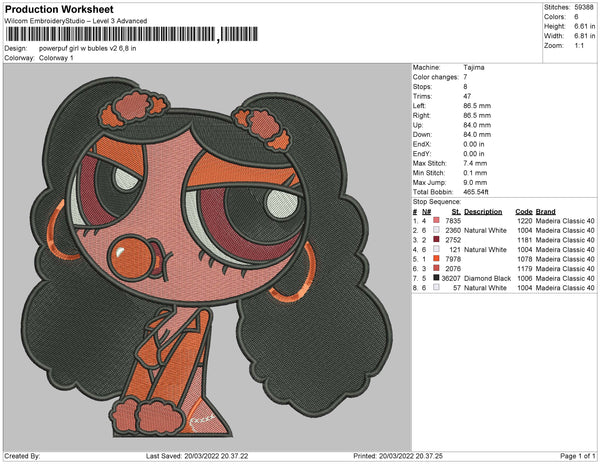Image resolution: width=600 pixels, height=464 pixels.
Task: Select the 'Down:' label
Action: coord(422,134)
